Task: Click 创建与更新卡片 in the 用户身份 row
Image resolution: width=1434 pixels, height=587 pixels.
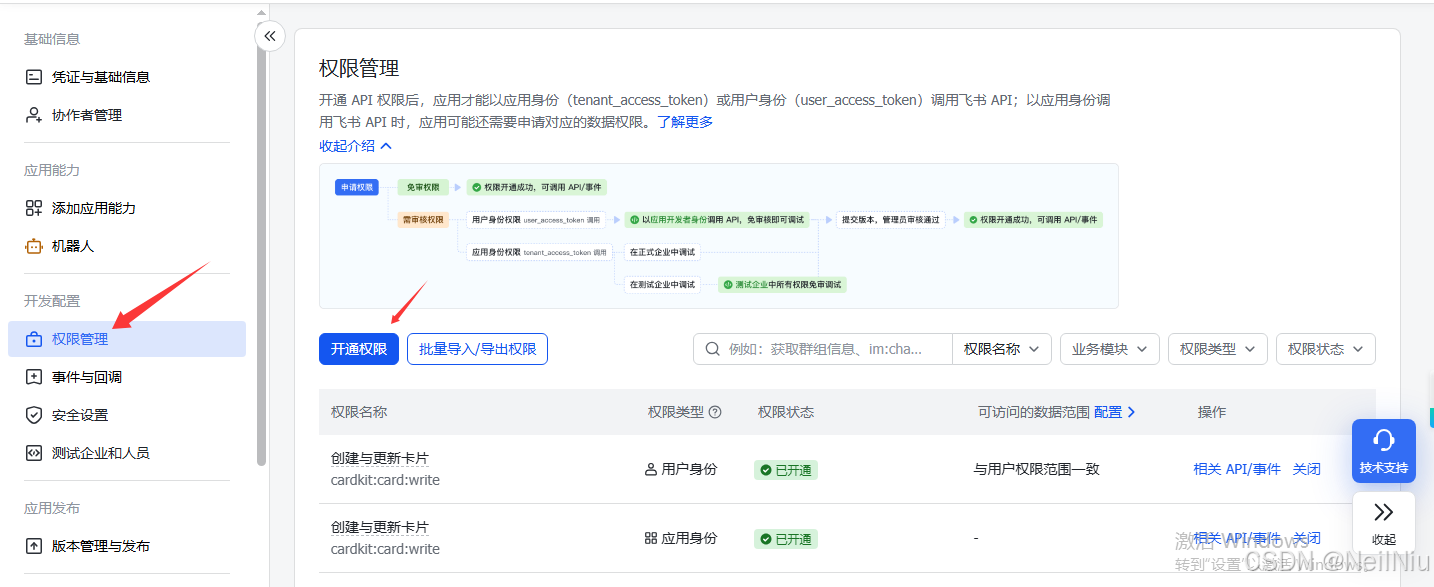Action: (x=380, y=458)
